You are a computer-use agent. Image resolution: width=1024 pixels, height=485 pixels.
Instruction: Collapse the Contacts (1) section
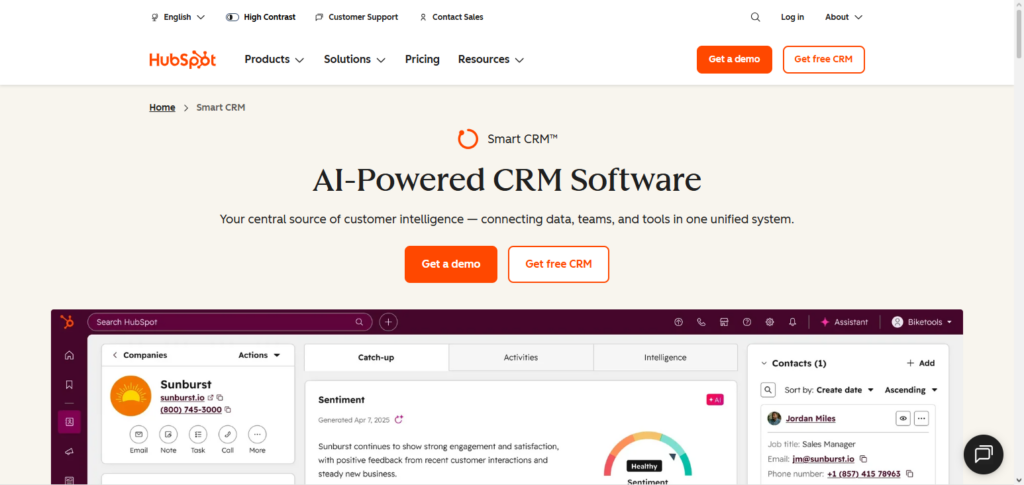tap(764, 363)
